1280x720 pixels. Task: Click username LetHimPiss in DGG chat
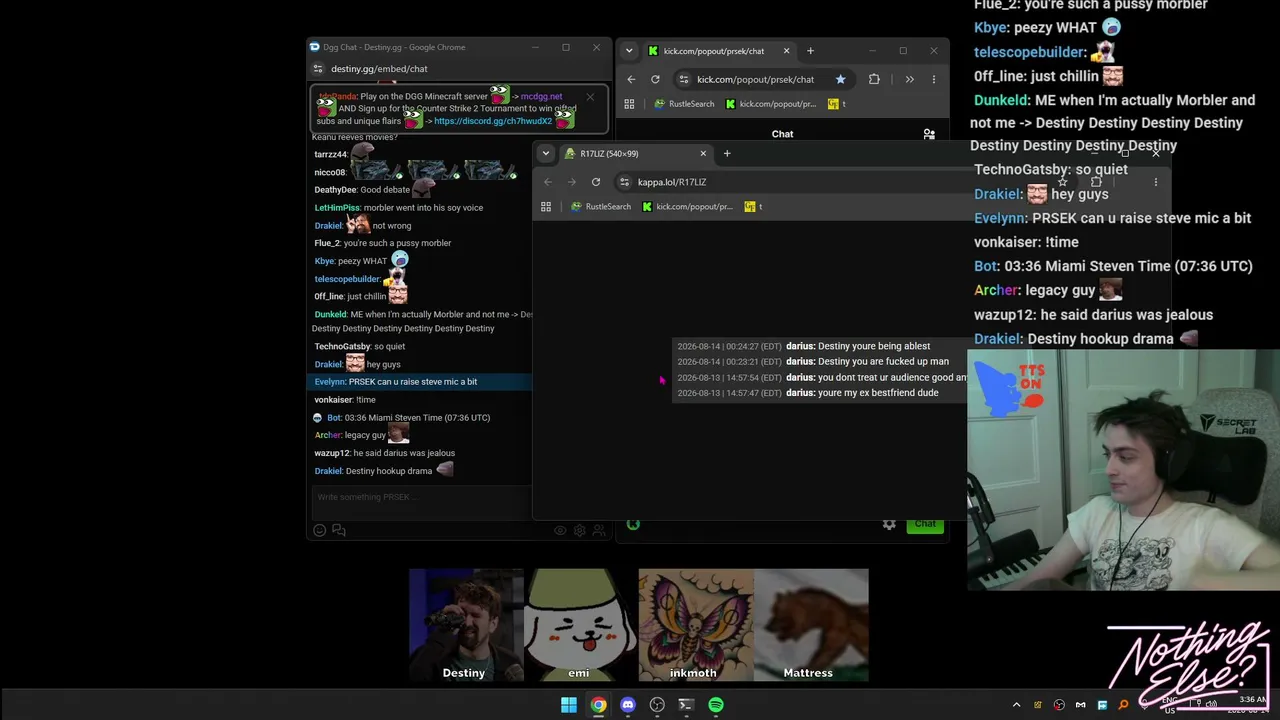pos(337,208)
